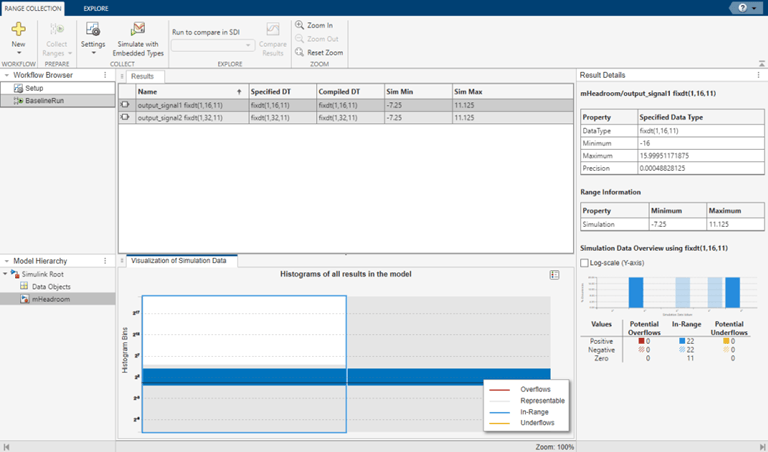Select the Results tab

pos(143,76)
